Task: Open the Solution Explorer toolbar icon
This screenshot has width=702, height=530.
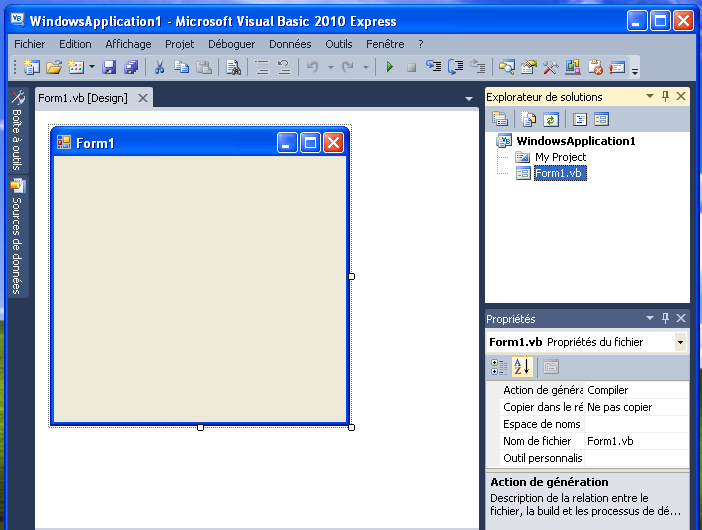Action: point(506,67)
